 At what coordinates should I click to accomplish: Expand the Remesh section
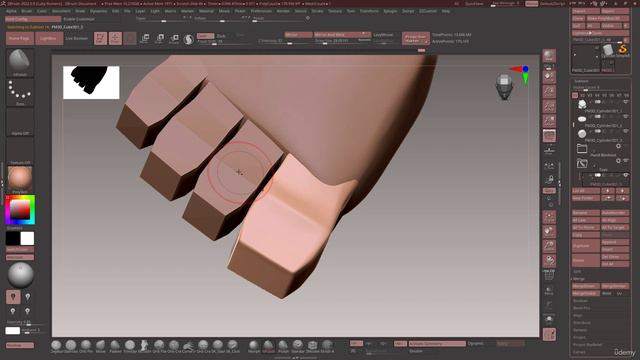580,330
